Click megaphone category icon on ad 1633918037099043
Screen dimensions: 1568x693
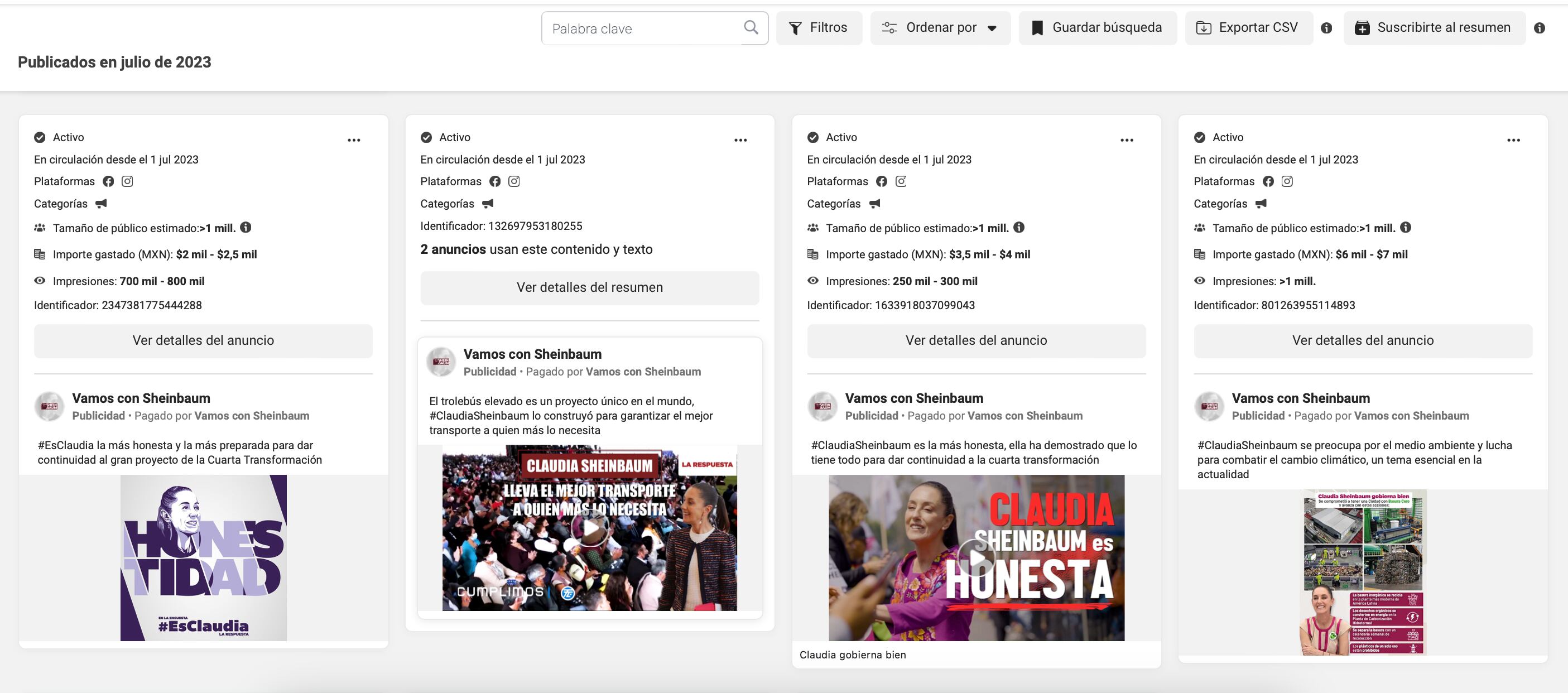coord(874,203)
